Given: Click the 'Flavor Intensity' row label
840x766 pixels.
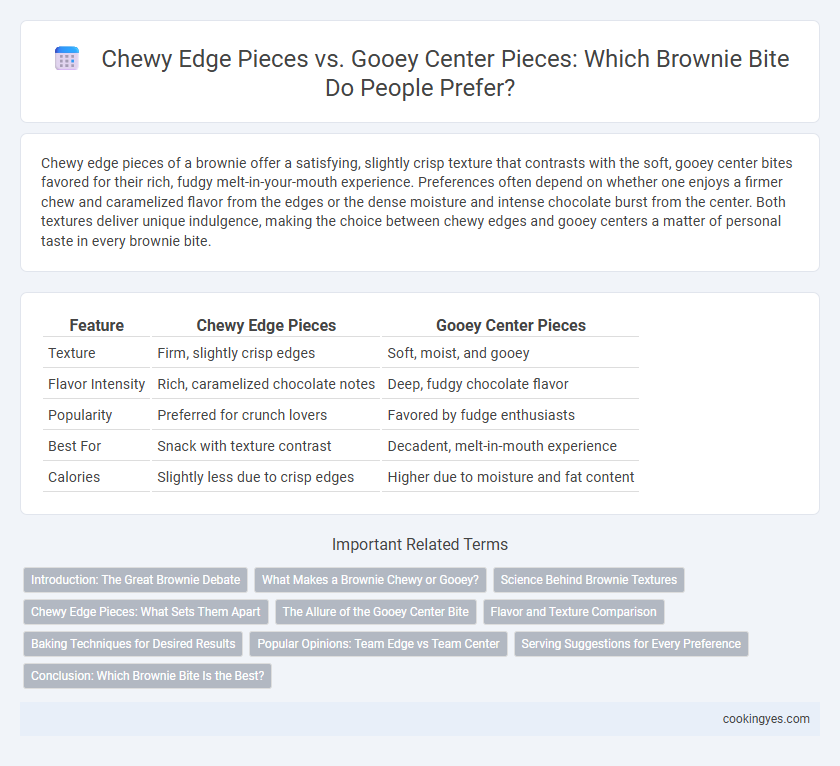Looking at the screenshot, I should pos(96,385).
